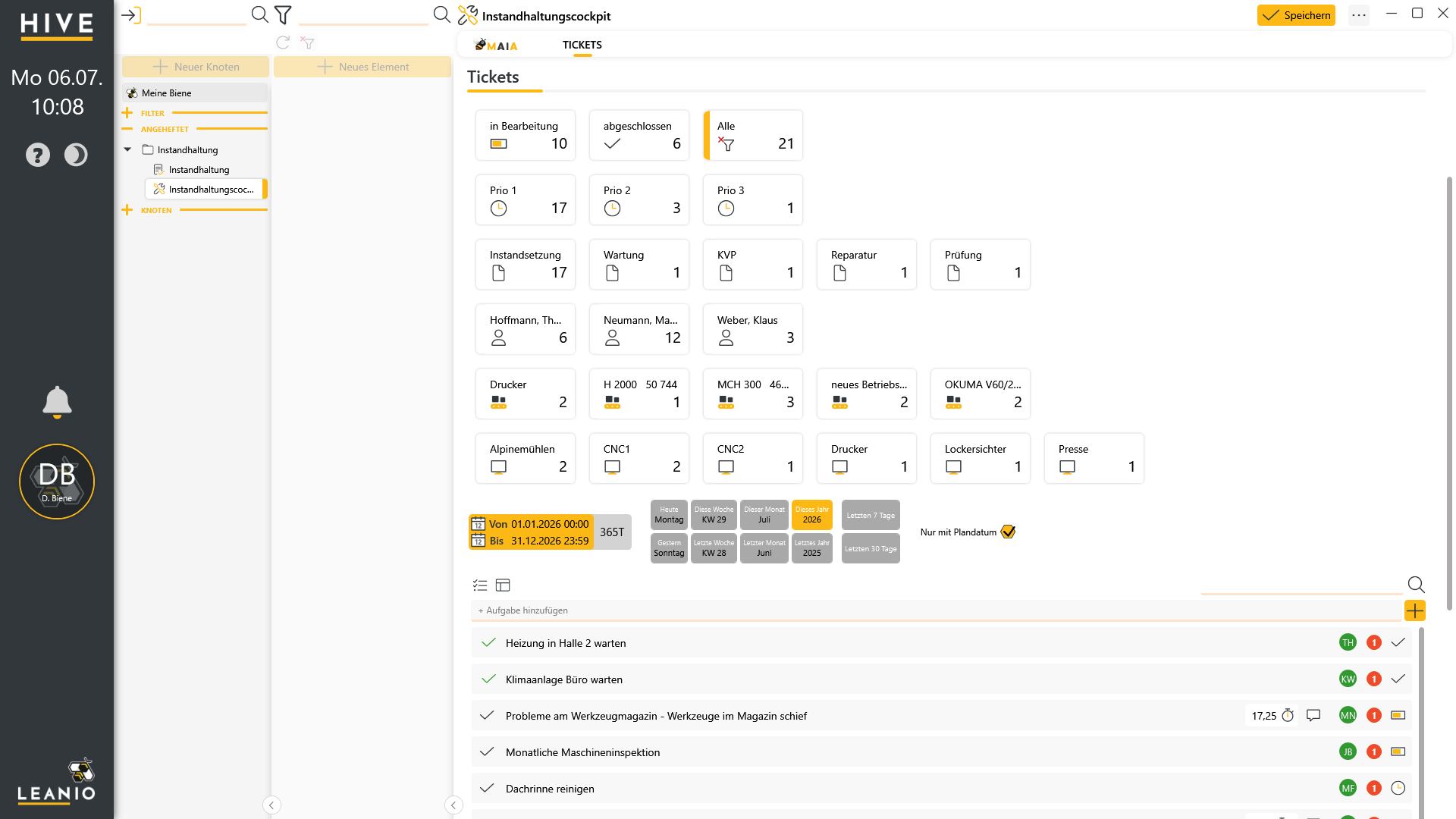Toggle the Nur mit Plandatum checkbox
1456x819 pixels.
1008,532
